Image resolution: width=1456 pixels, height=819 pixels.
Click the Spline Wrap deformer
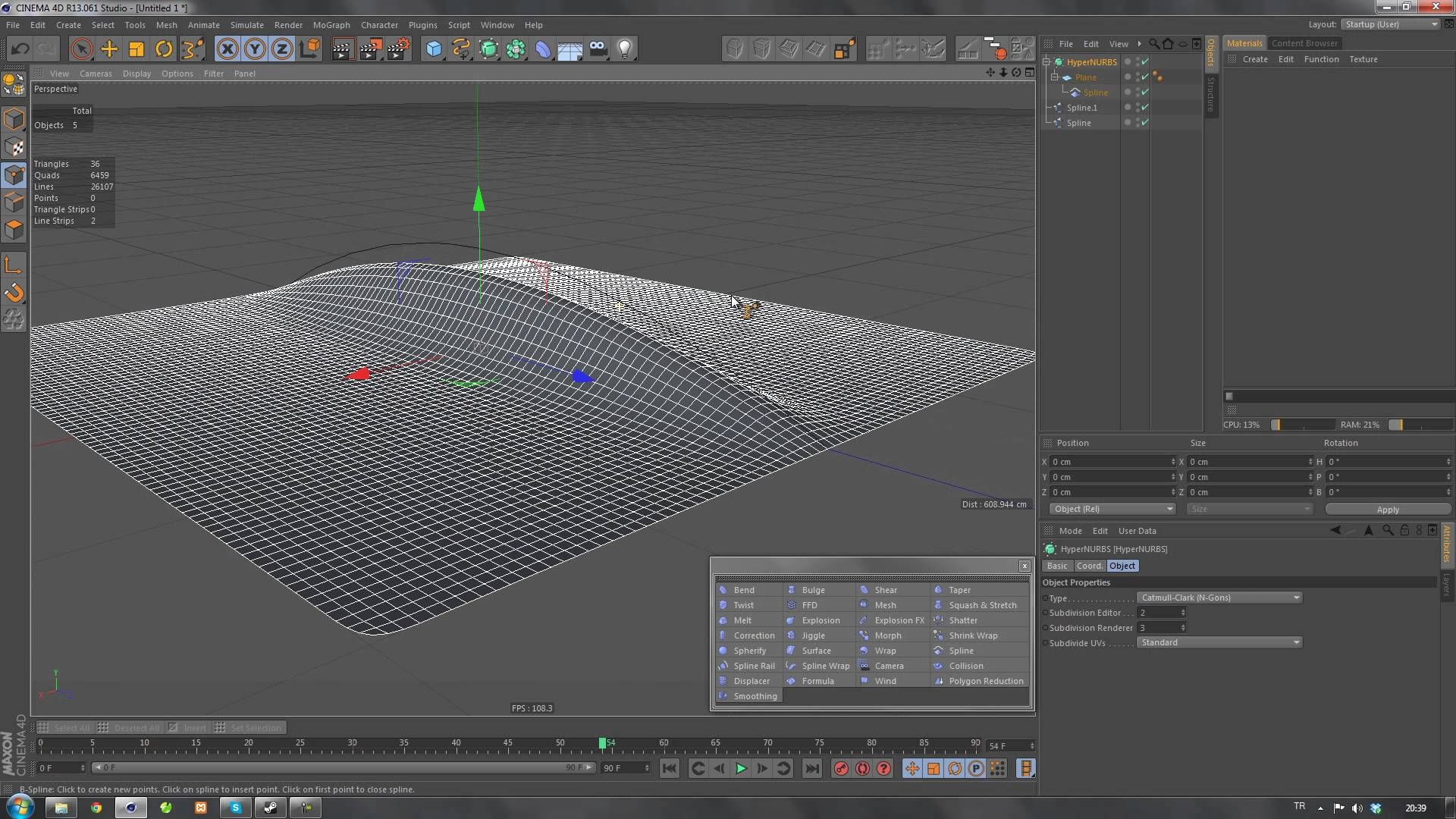[824, 666]
